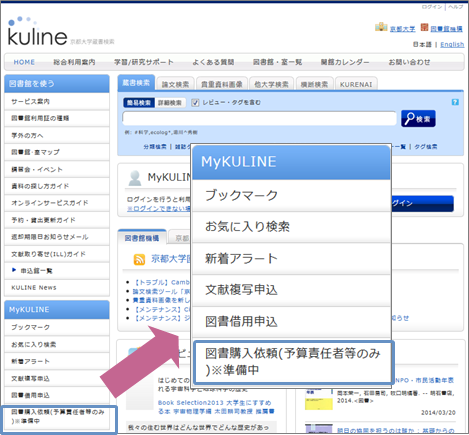469x435 pixels.
Task: Open the blue question mark search help
Action: click(x=455, y=102)
